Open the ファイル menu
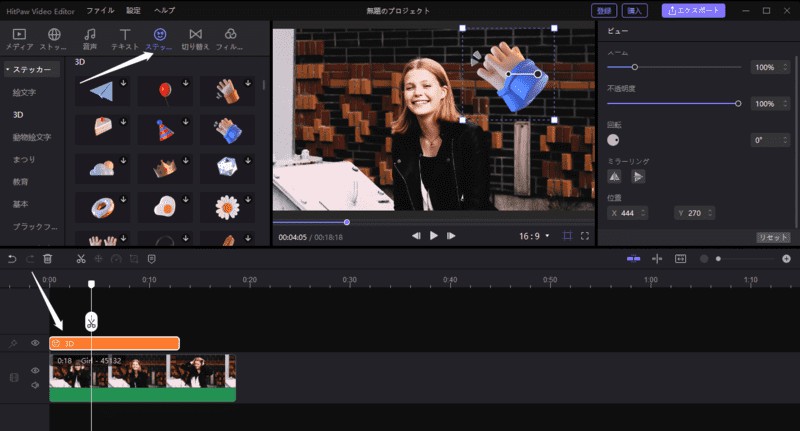The height and width of the screenshot is (431, 800). (100, 9)
